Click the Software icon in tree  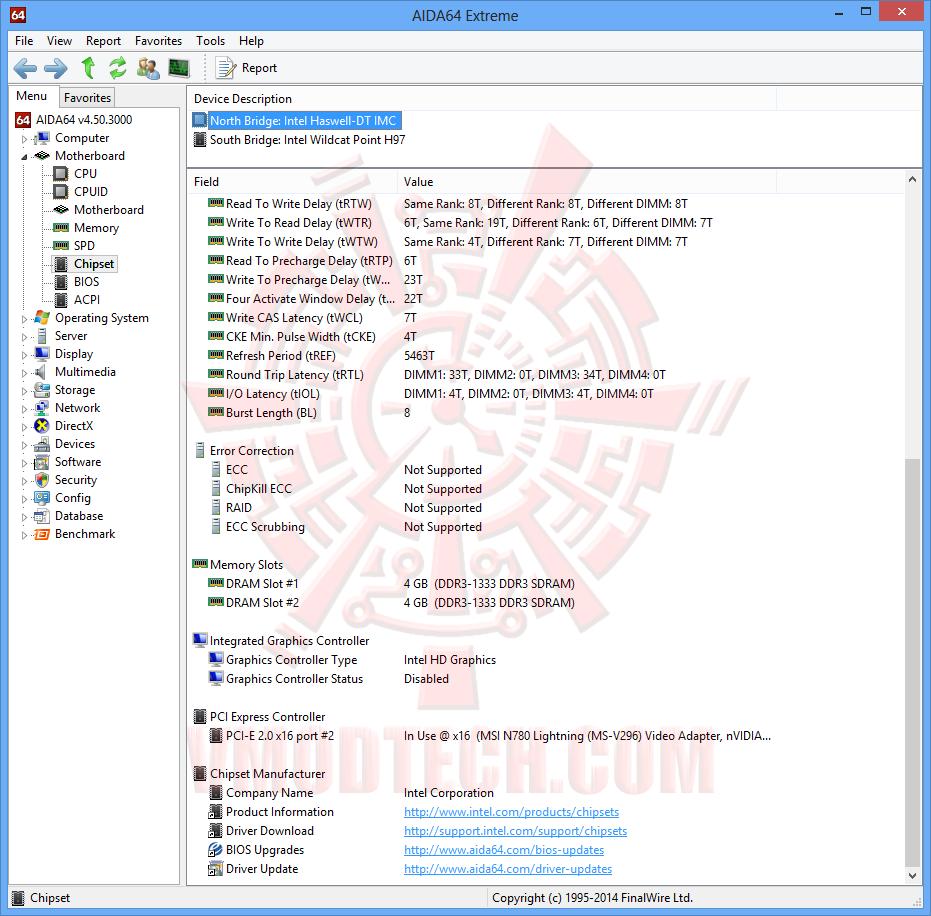(x=42, y=462)
